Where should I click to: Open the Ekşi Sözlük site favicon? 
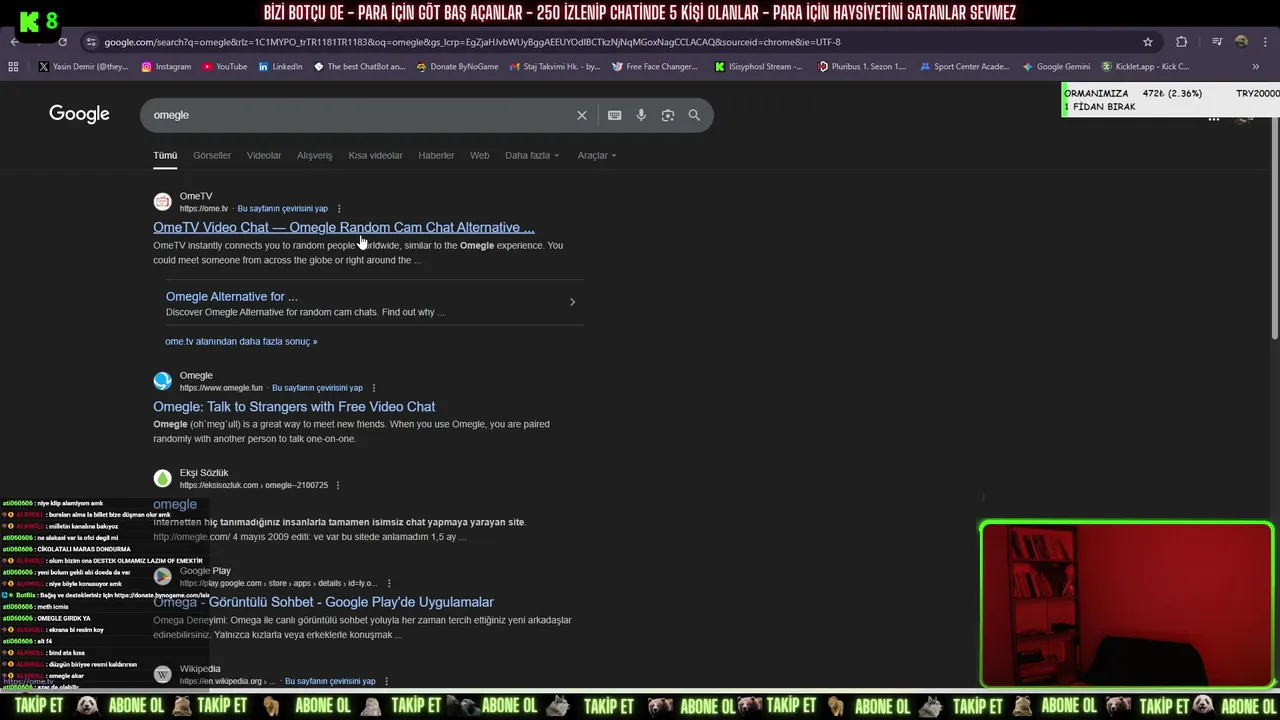click(162, 479)
